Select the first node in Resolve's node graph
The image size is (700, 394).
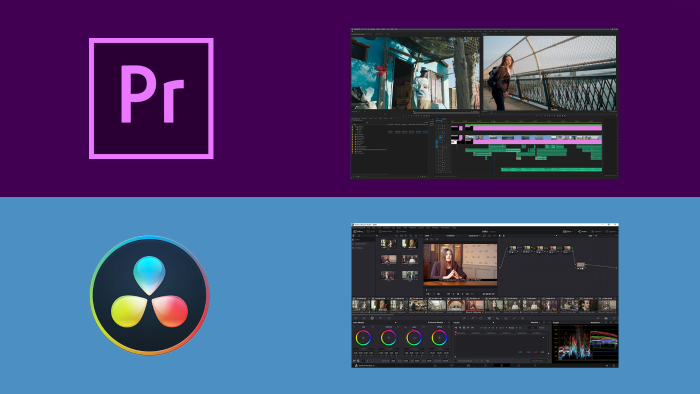point(512,249)
